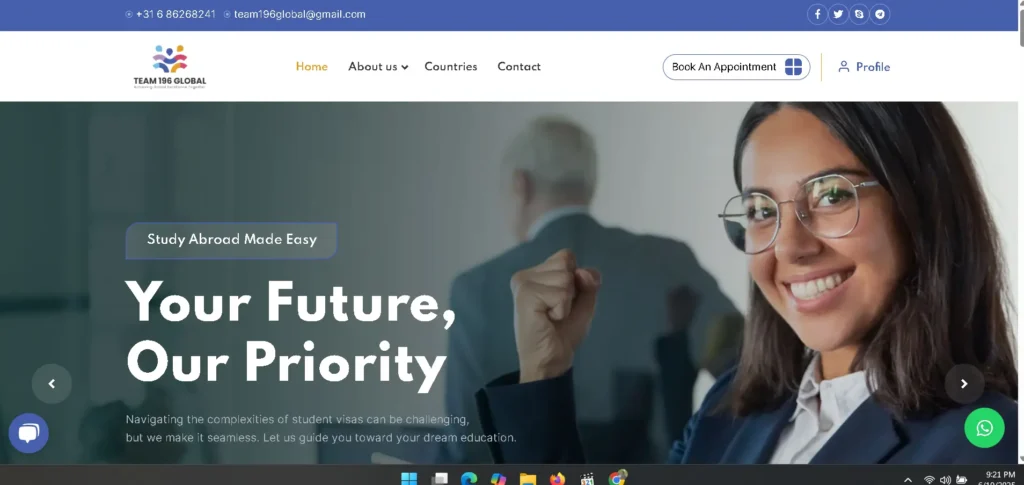The width and height of the screenshot is (1024, 485).
Task: Open the live chat bubble widget
Action: pyautogui.click(x=29, y=433)
